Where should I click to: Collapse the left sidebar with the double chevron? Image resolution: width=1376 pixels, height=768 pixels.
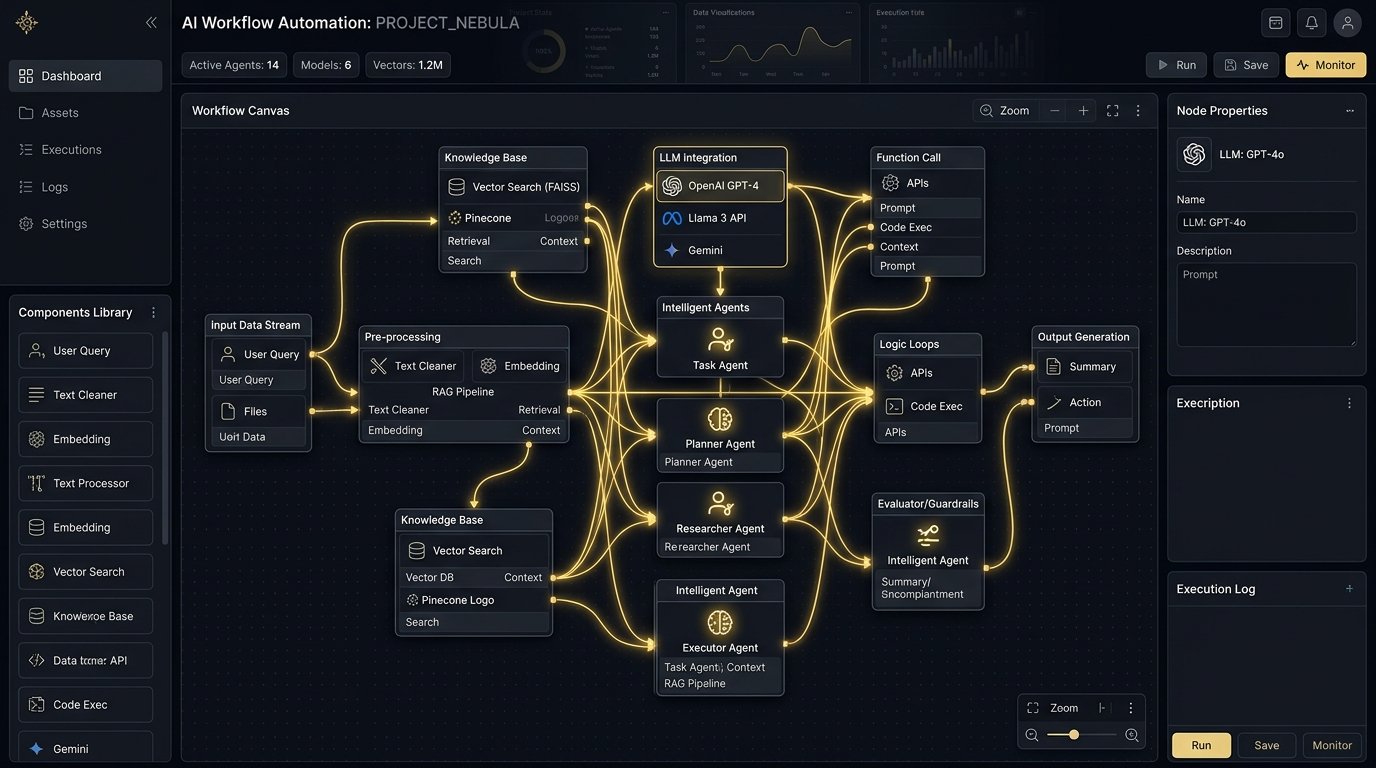click(x=151, y=22)
